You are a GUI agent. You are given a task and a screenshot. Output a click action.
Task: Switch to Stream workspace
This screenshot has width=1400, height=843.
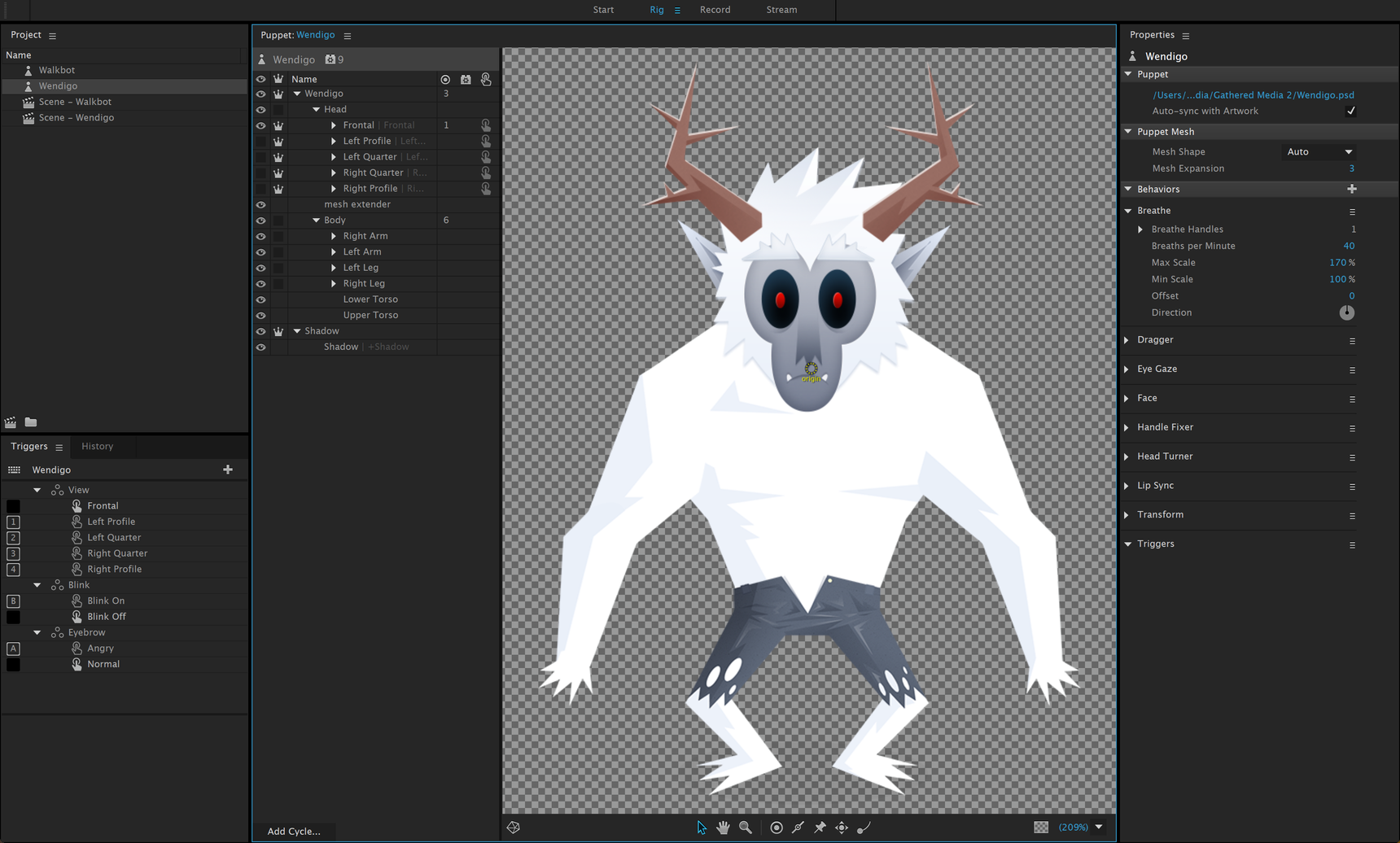(781, 10)
